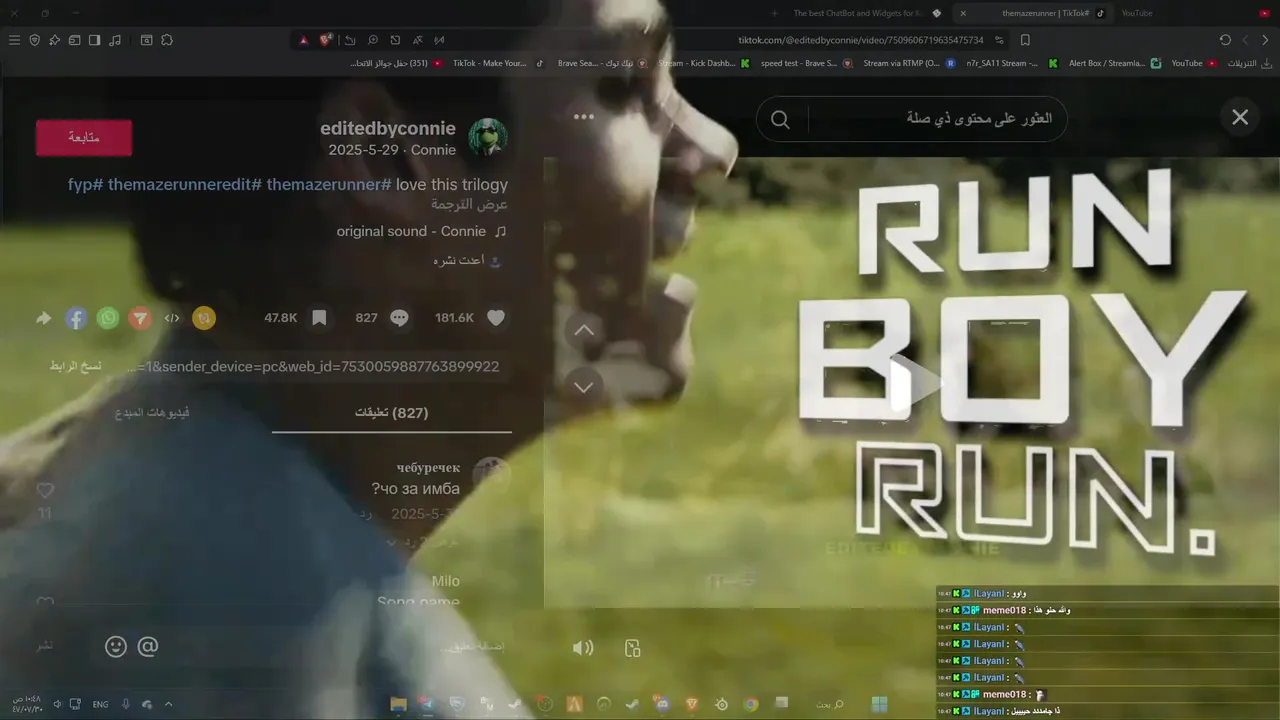
Task: Open a new tab with the plus button
Action: [x=774, y=13]
